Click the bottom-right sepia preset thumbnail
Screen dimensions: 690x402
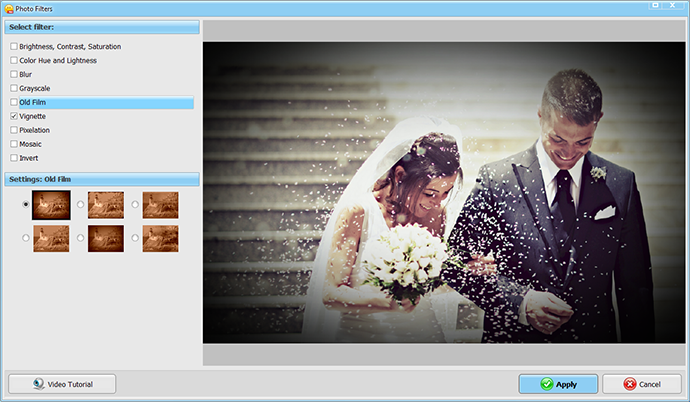click(161, 238)
